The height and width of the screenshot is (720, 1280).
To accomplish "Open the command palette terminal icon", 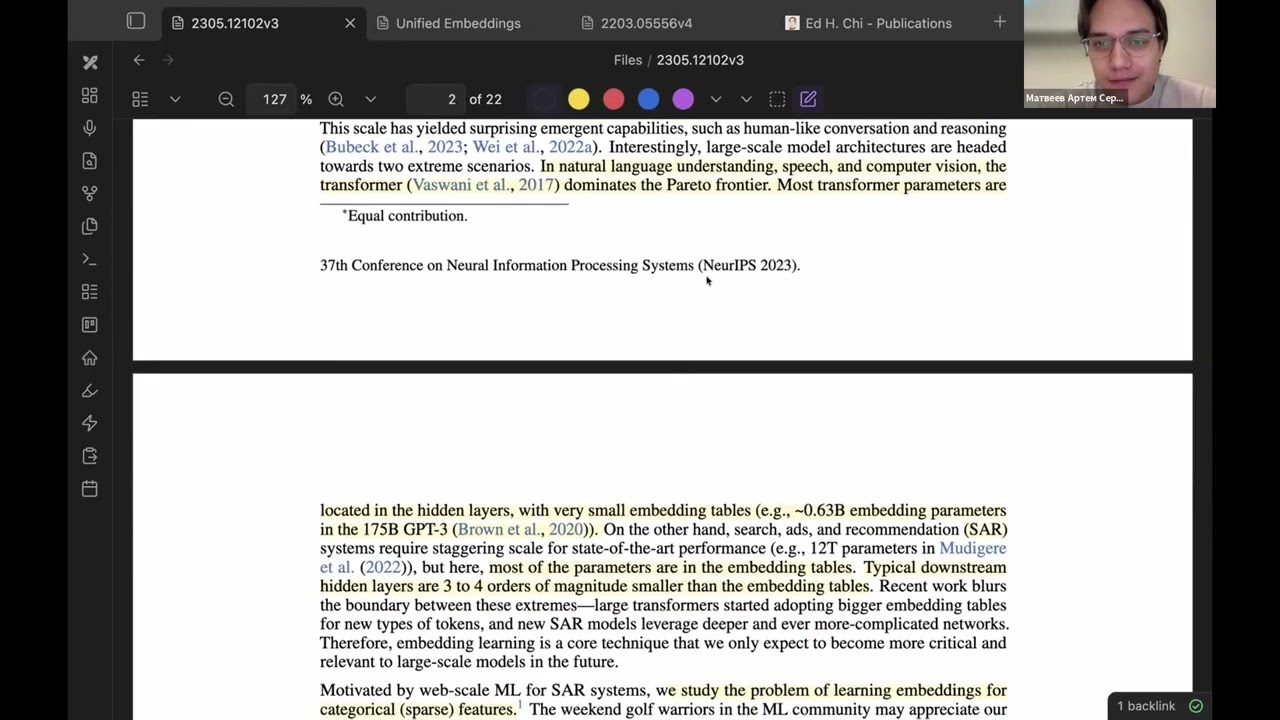I will tap(90, 259).
